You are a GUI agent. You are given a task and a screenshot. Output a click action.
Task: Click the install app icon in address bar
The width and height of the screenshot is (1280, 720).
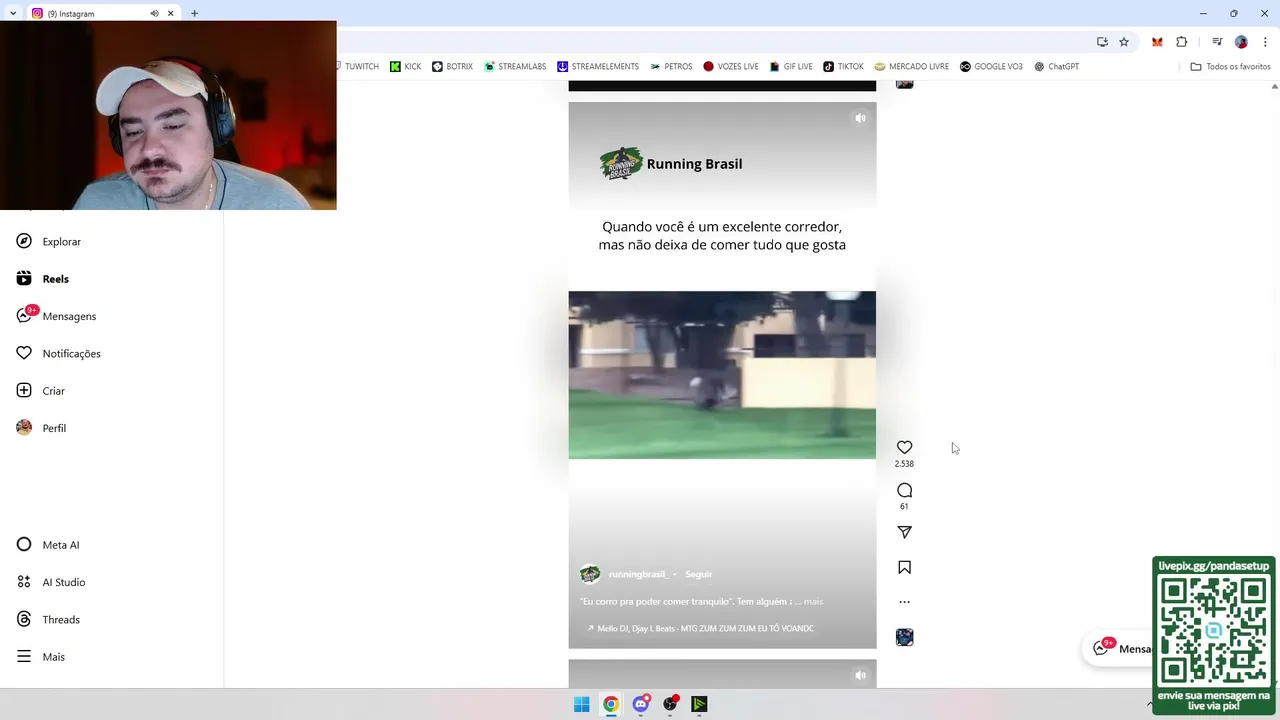(1102, 42)
